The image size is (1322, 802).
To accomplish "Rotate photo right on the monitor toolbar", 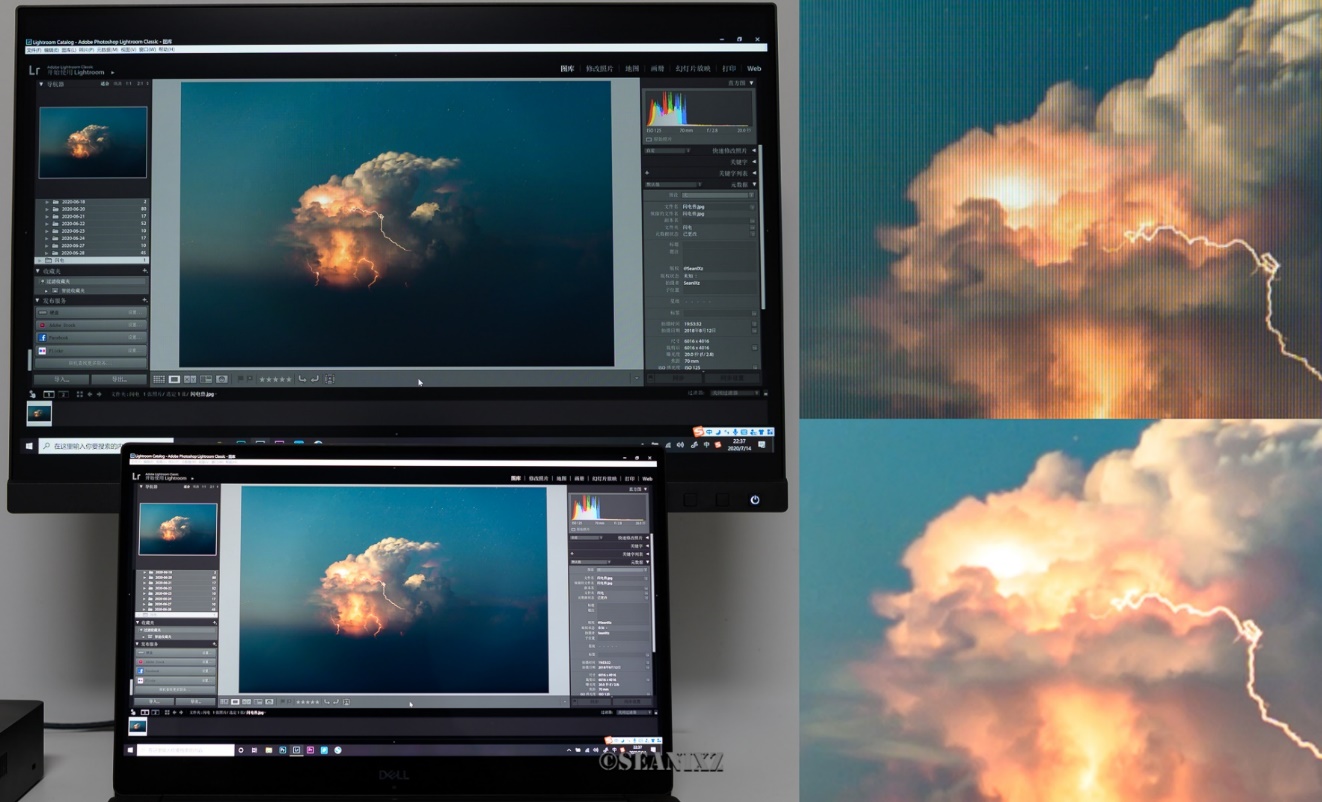I will (x=315, y=379).
